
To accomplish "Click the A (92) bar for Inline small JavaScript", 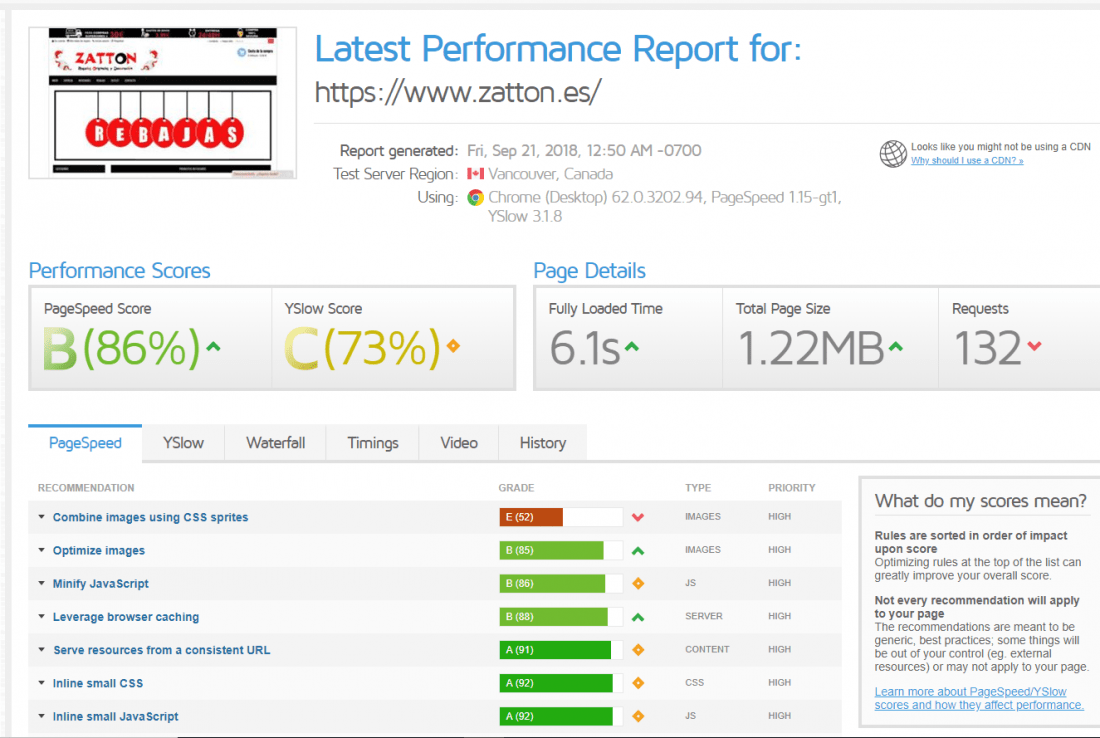I will pyautogui.click(x=561, y=716).
